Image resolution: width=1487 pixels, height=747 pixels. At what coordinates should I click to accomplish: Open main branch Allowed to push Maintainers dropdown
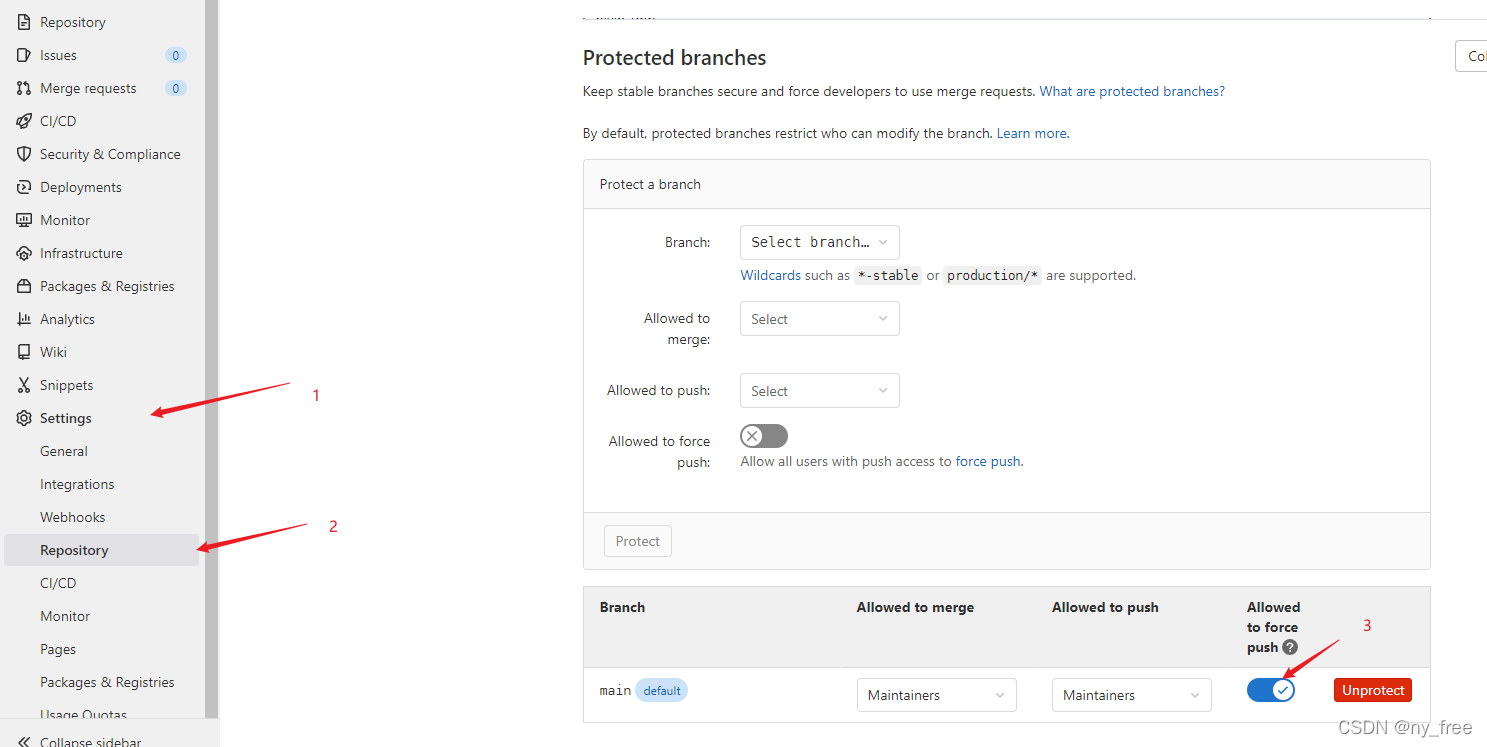tap(1132, 695)
